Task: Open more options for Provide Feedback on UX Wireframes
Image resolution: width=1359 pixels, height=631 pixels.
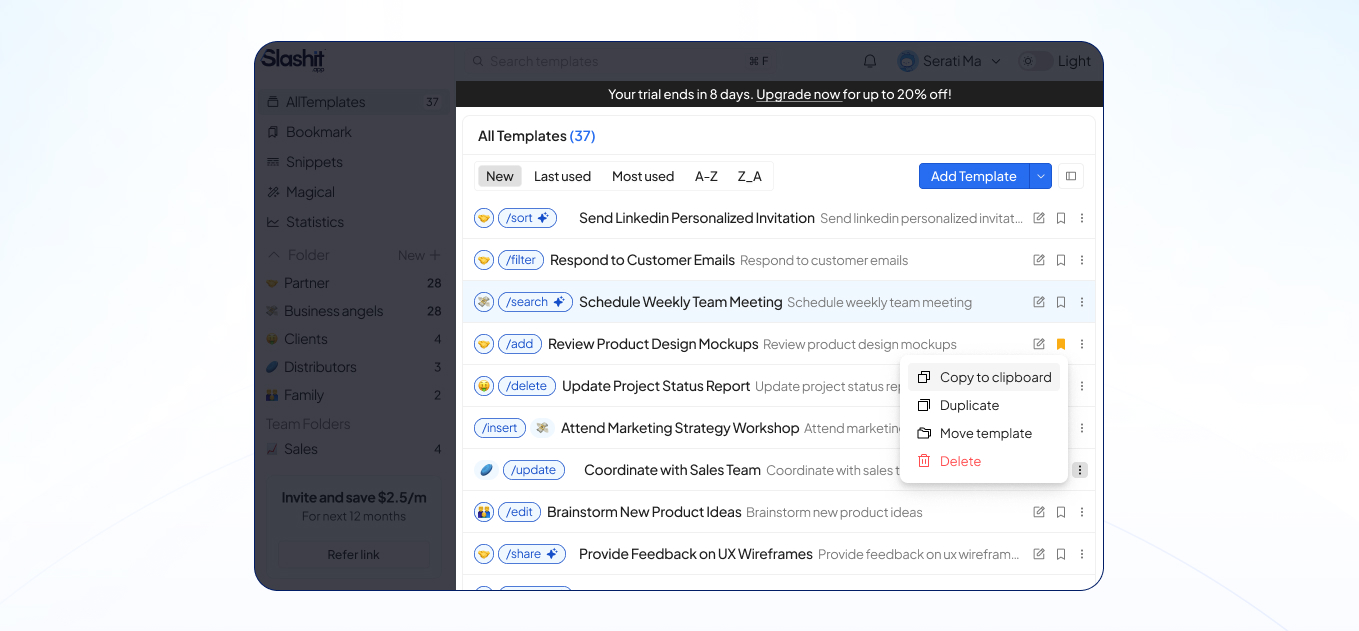Action: (1082, 554)
